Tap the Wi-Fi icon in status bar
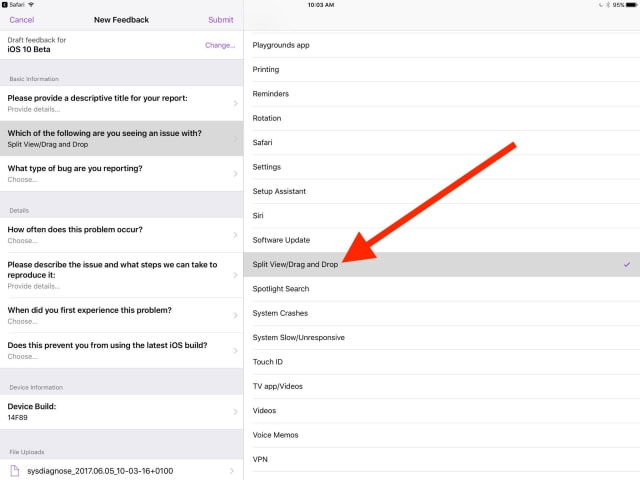Screen dimensions: 640x480 (x=31, y=4)
